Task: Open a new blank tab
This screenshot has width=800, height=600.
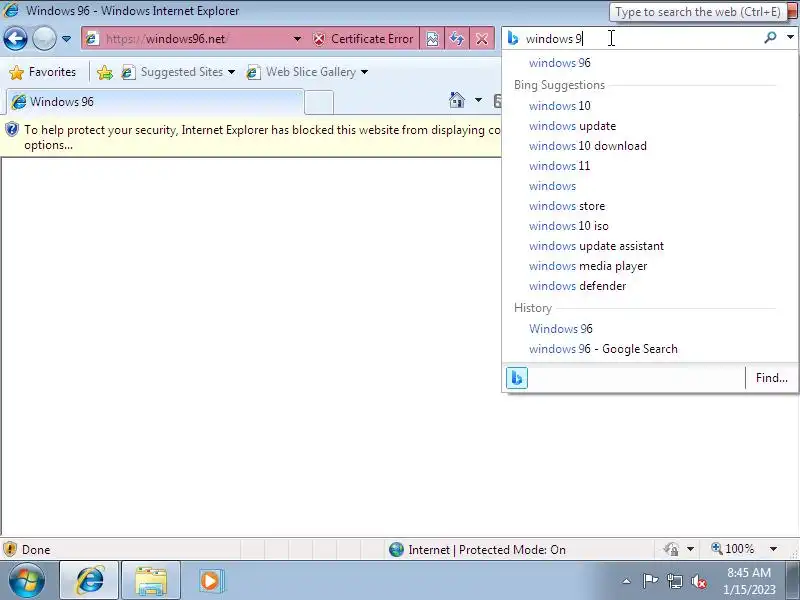Action: 319,102
